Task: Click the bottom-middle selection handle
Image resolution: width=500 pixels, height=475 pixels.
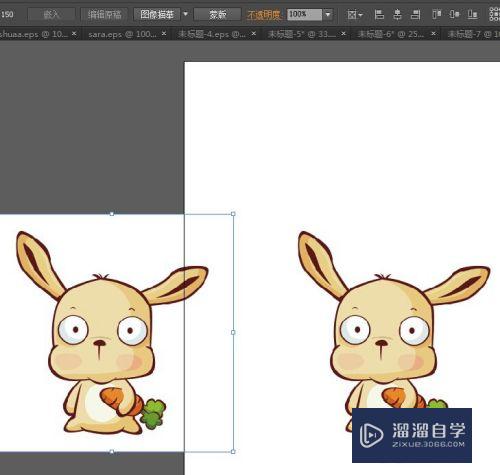Action: 112,452
